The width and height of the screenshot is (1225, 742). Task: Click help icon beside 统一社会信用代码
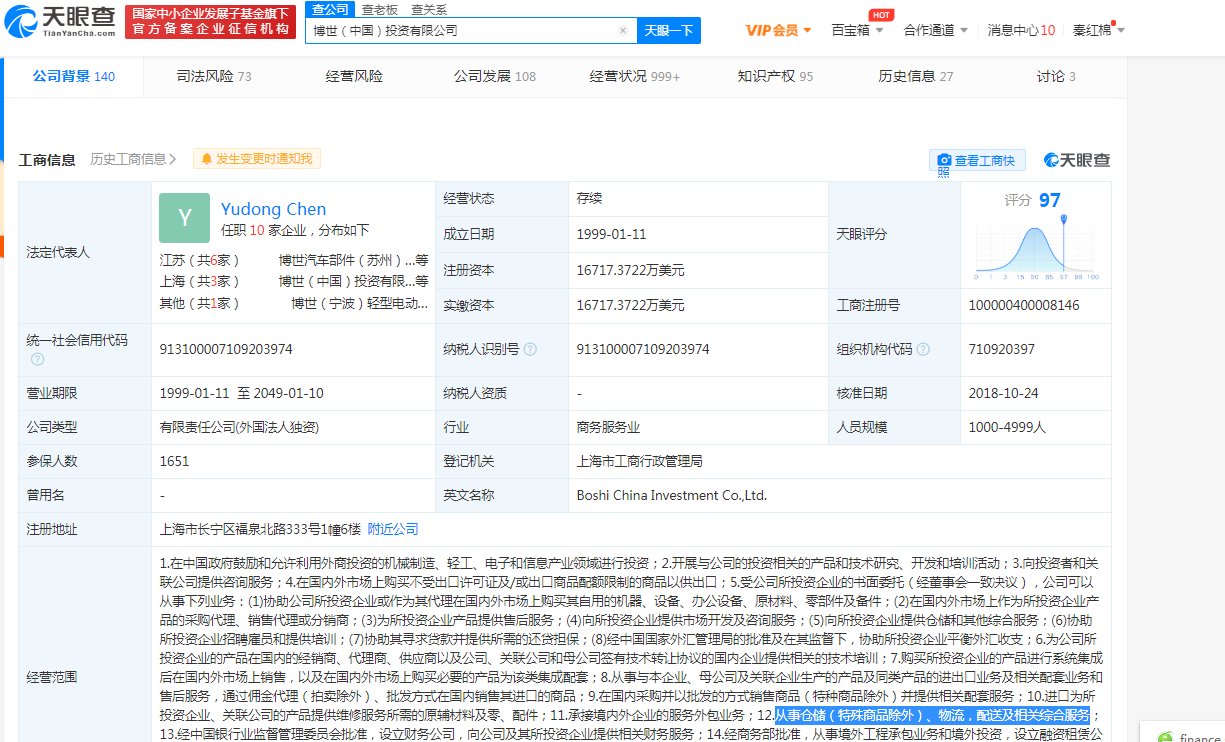click(37, 359)
